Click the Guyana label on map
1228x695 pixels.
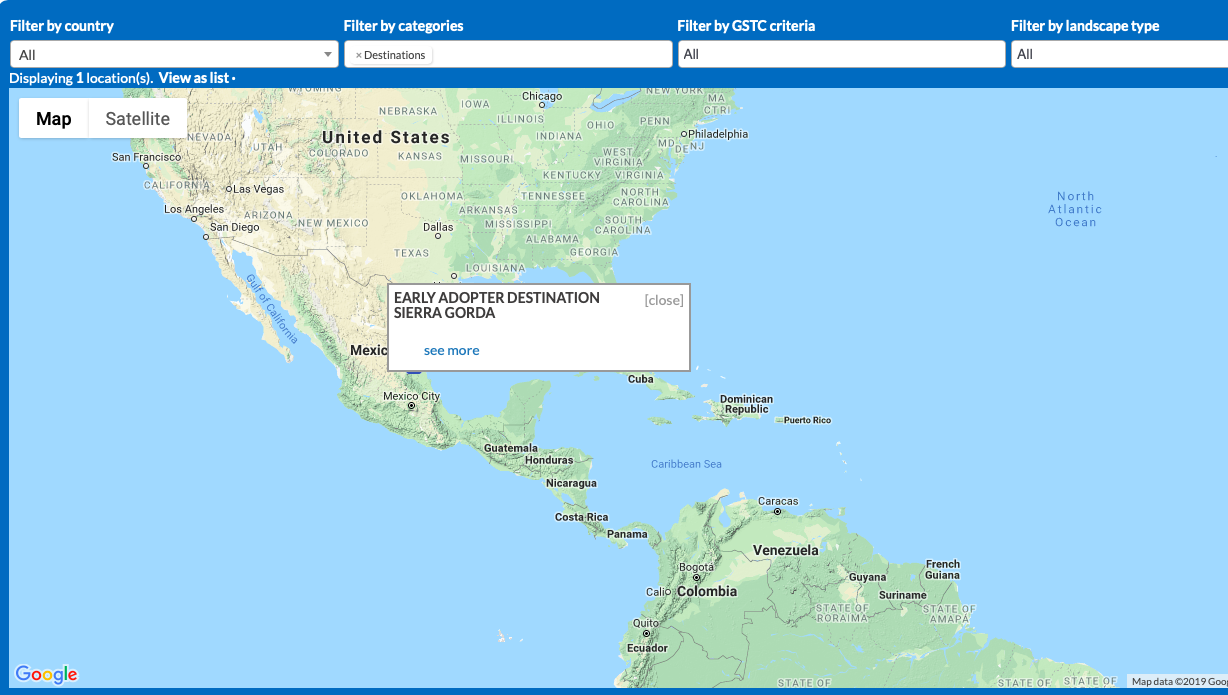(867, 577)
